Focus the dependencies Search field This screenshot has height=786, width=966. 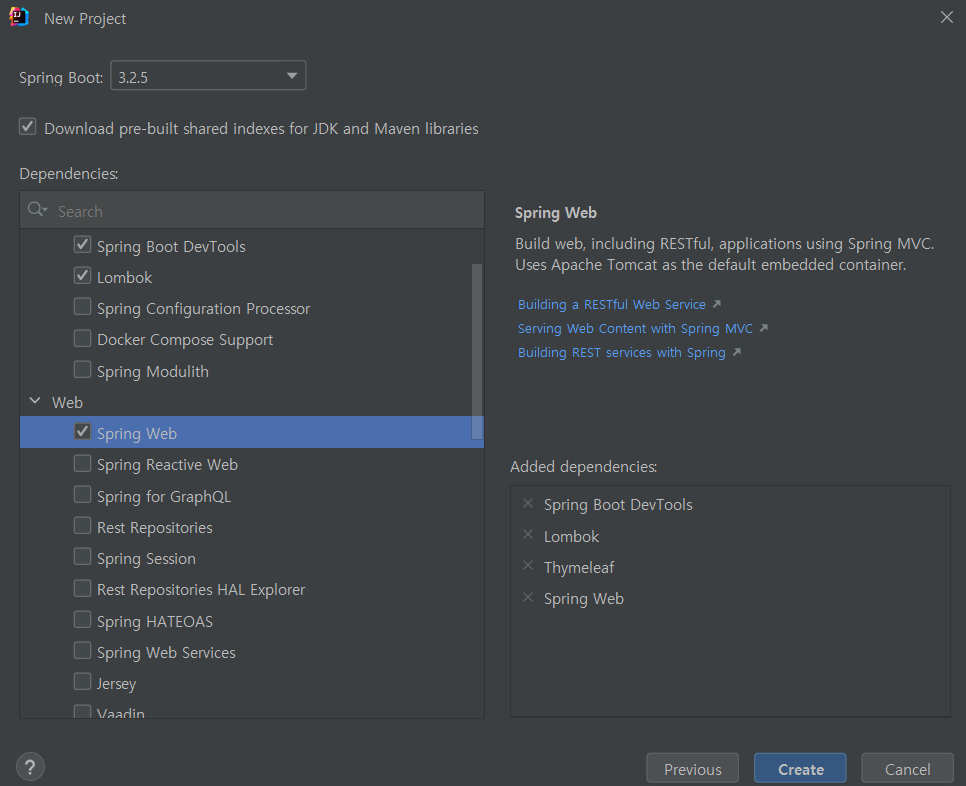pyautogui.click(x=252, y=211)
